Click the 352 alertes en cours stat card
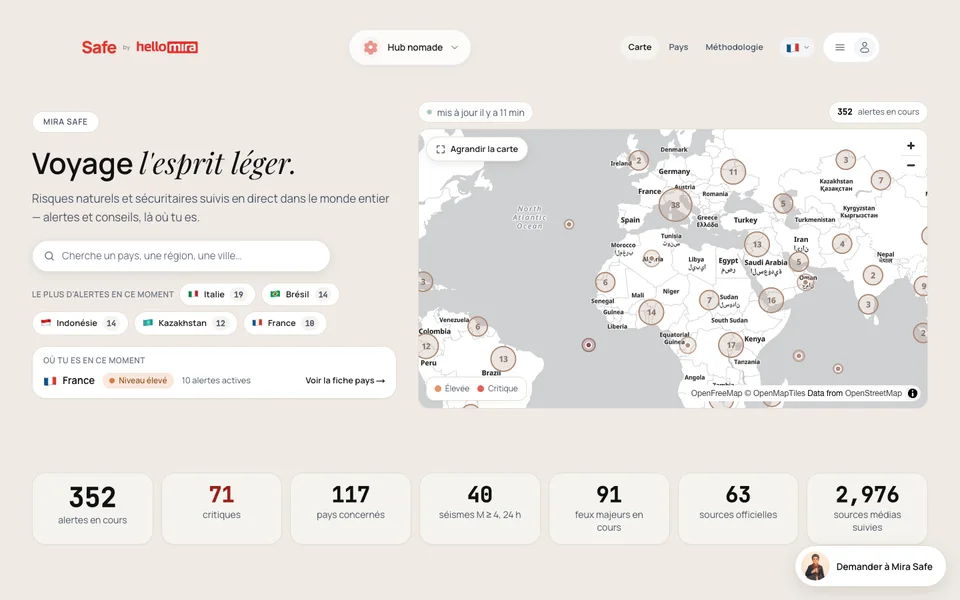Viewport: 960px width, 600px height. [92, 508]
